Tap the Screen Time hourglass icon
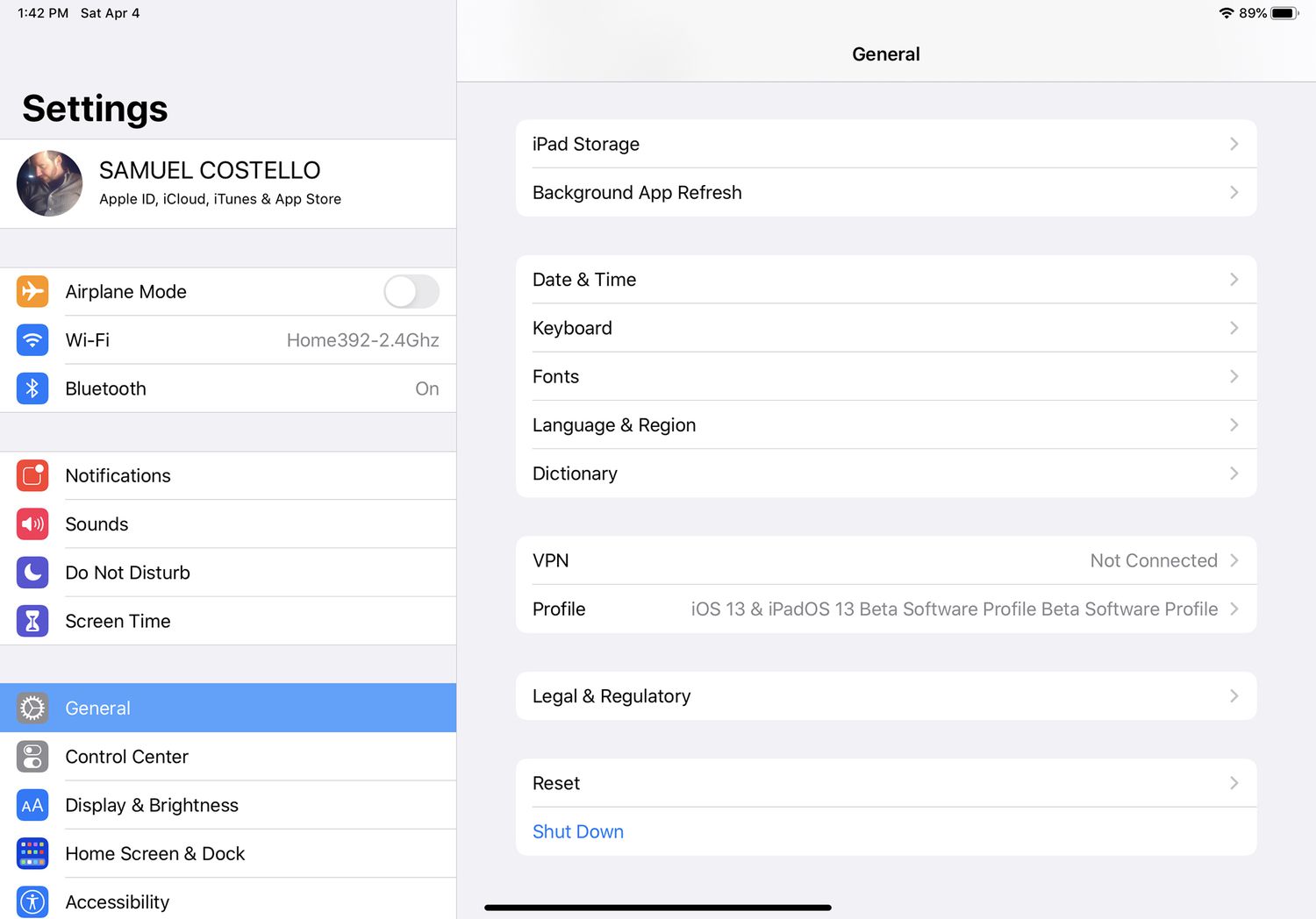 click(32, 621)
